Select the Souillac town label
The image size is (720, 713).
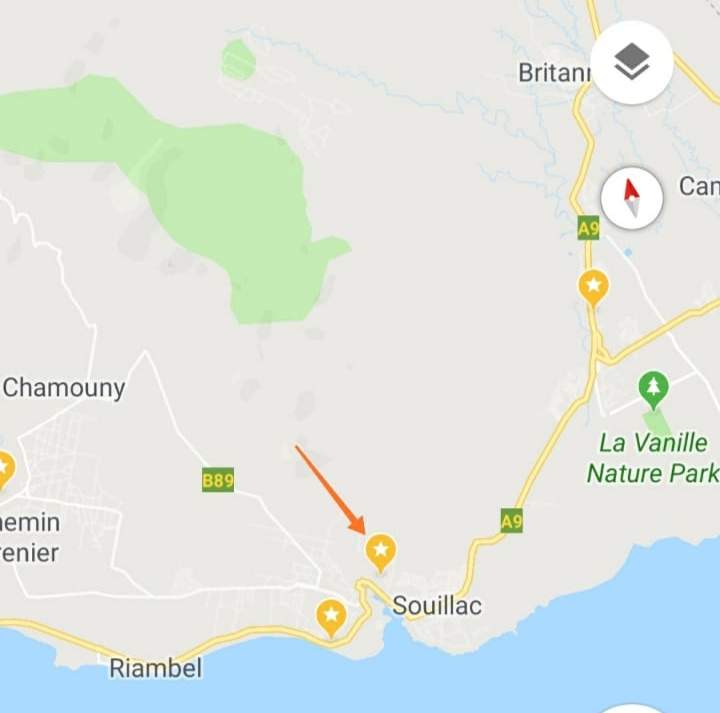coord(437,605)
